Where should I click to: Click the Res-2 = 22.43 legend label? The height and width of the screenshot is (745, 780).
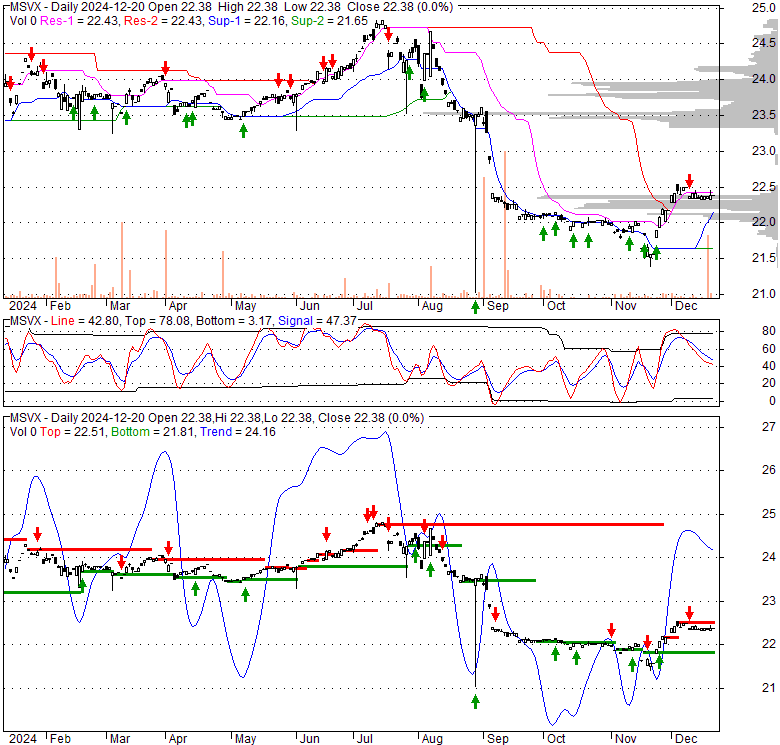click(164, 21)
